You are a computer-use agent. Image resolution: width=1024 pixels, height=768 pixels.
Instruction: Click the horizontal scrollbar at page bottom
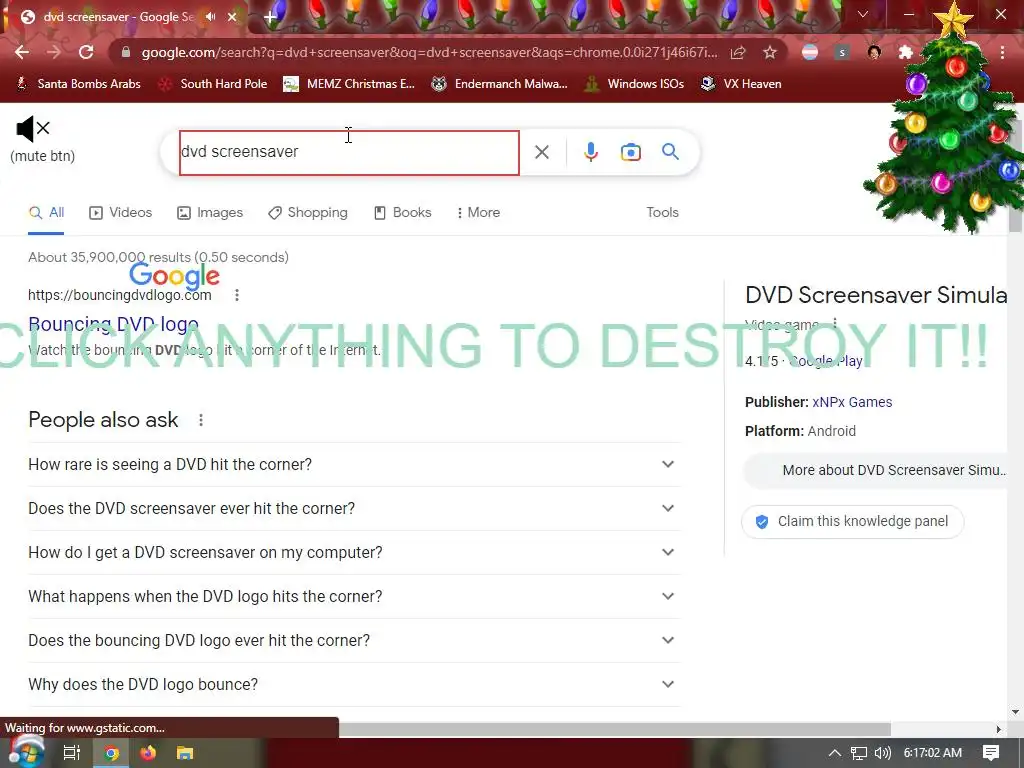click(614, 729)
